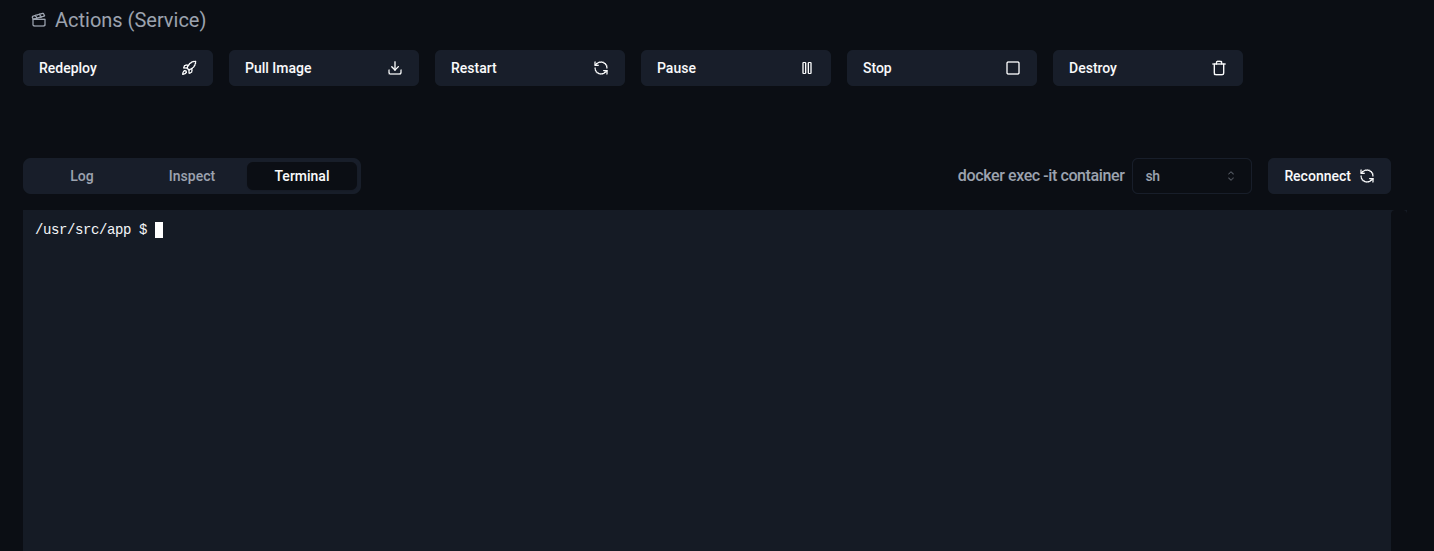Viewport: 1434px width, 551px height.
Task: Click the download arrow icon on Pull Image
Action: (x=395, y=68)
